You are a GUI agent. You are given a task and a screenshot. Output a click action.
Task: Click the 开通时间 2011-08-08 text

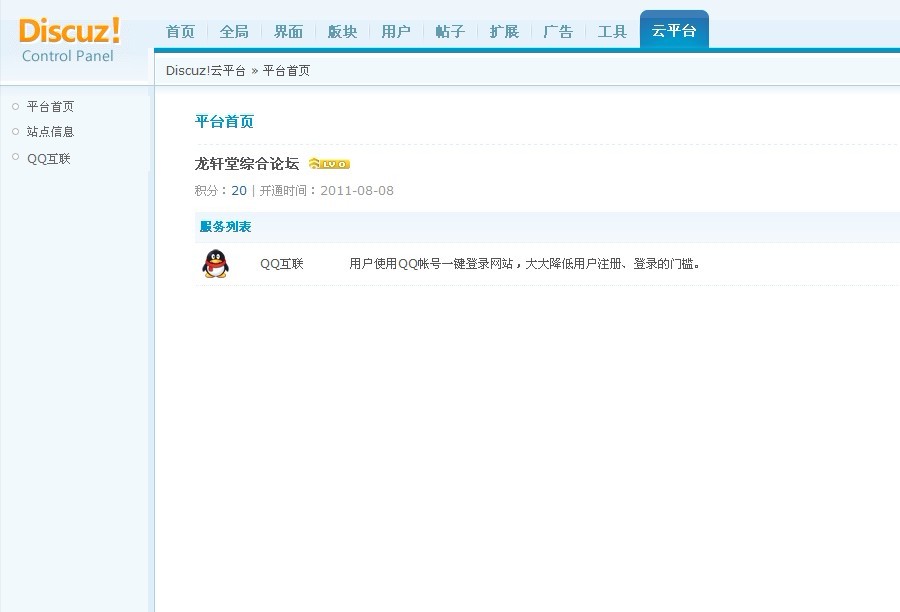[x=327, y=191]
